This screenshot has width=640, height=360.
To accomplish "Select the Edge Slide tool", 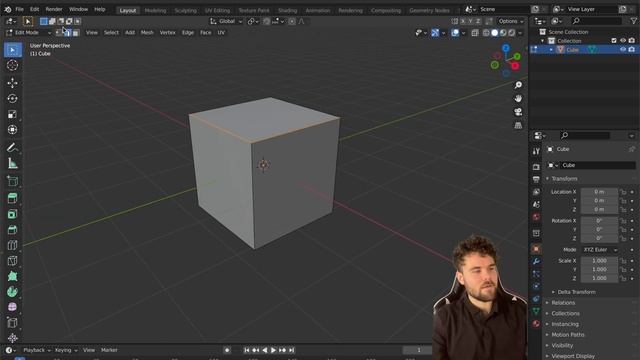I will point(13,322).
